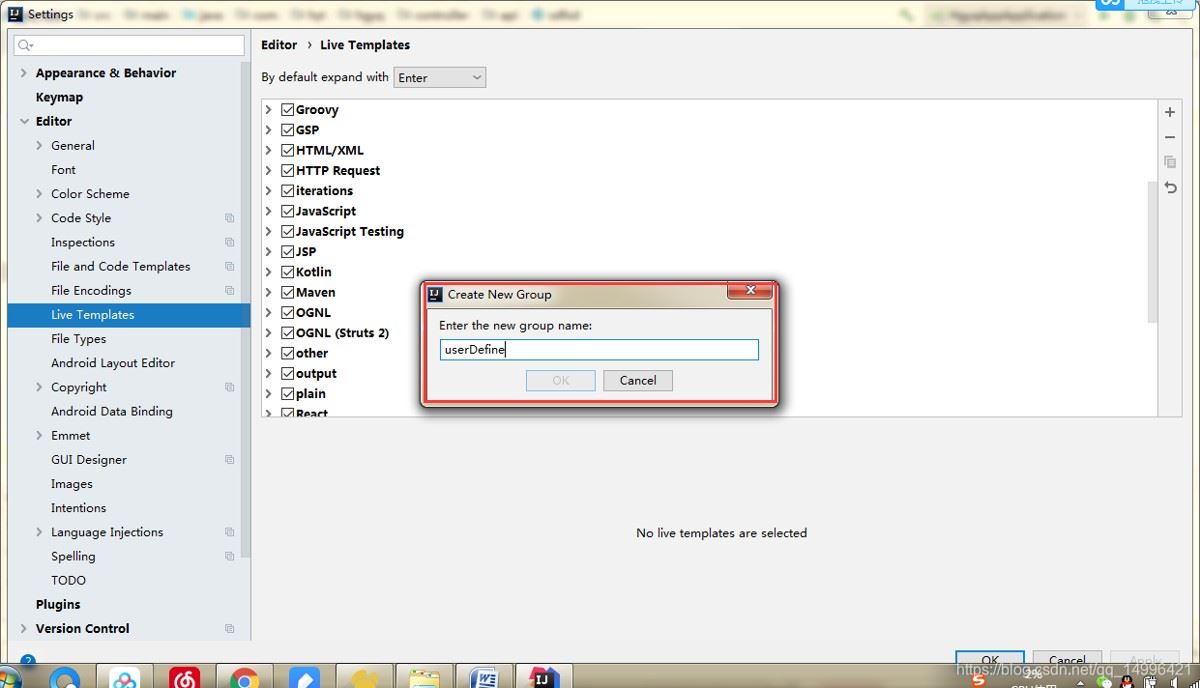Viewport: 1200px width, 688px height.
Task: Click the remove template minus icon
Action: point(1170,137)
